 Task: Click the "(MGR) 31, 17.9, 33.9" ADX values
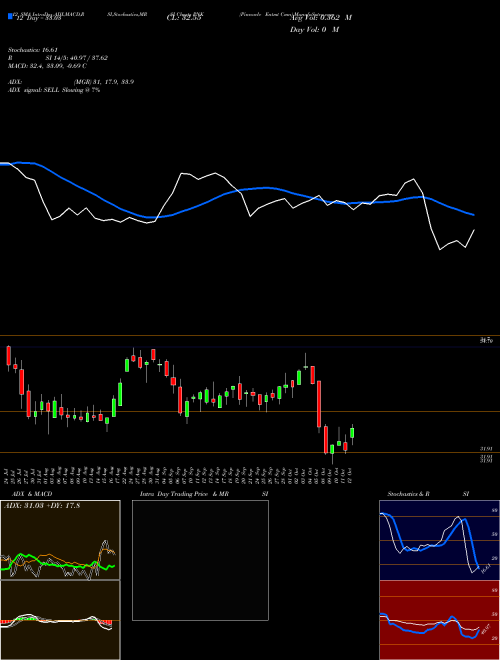[104, 82]
